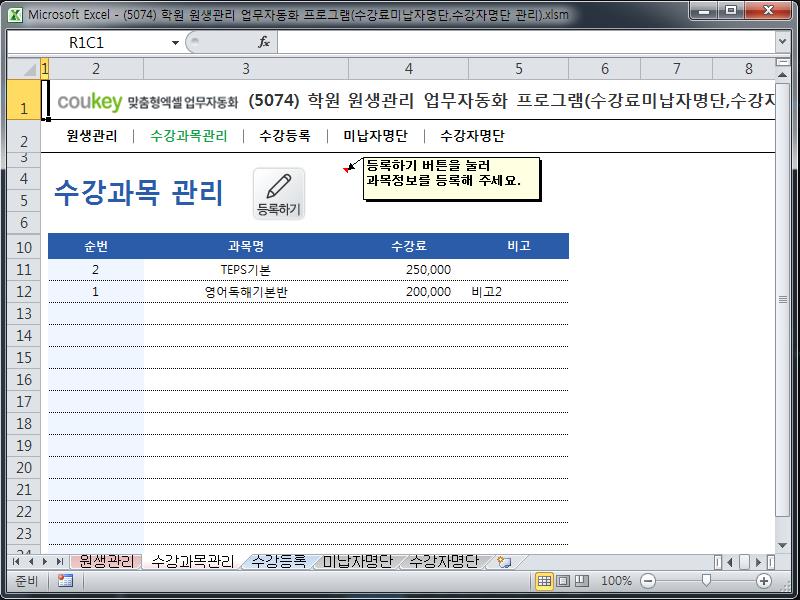Image resolution: width=800 pixels, height=600 pixels.
Task: Click the vertical scrollbar up arrow
Action: [x=782, y=74]
